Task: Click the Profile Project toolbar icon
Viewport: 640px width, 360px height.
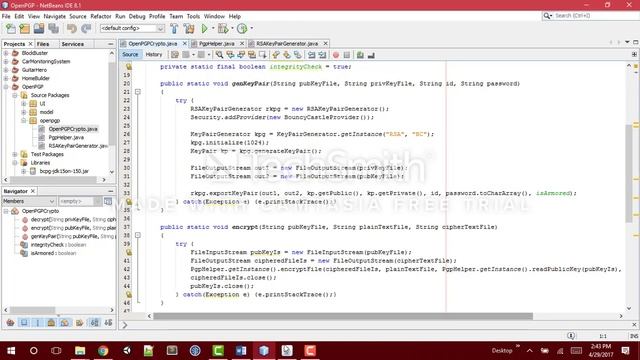Action: click(242, 29)
